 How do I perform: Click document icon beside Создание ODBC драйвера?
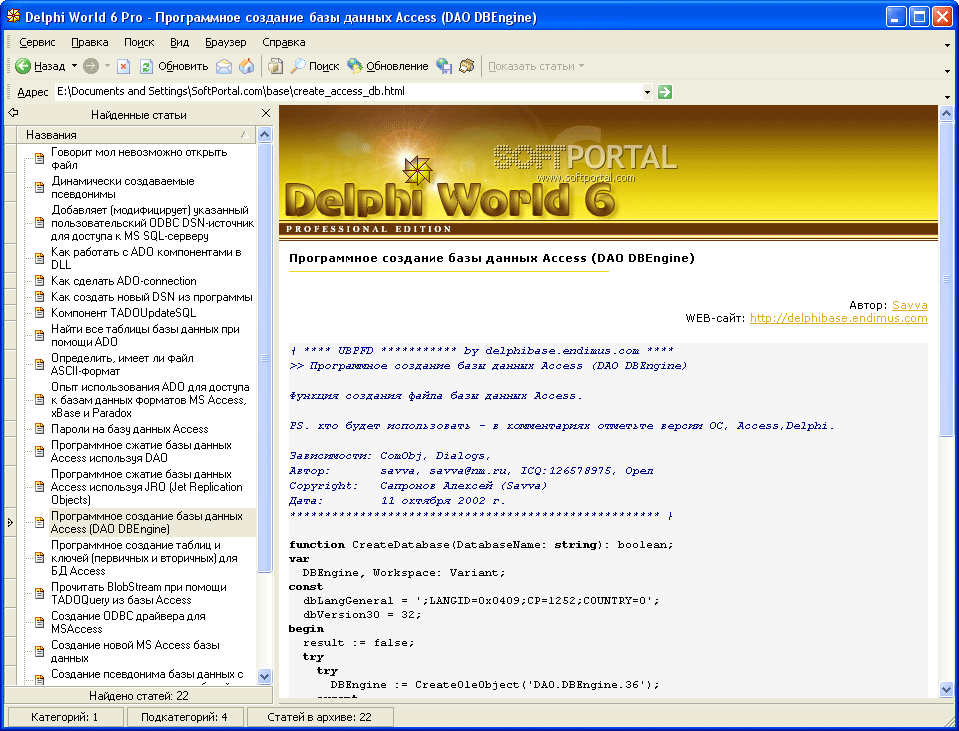pyautogui.click(x=39, y=622)
